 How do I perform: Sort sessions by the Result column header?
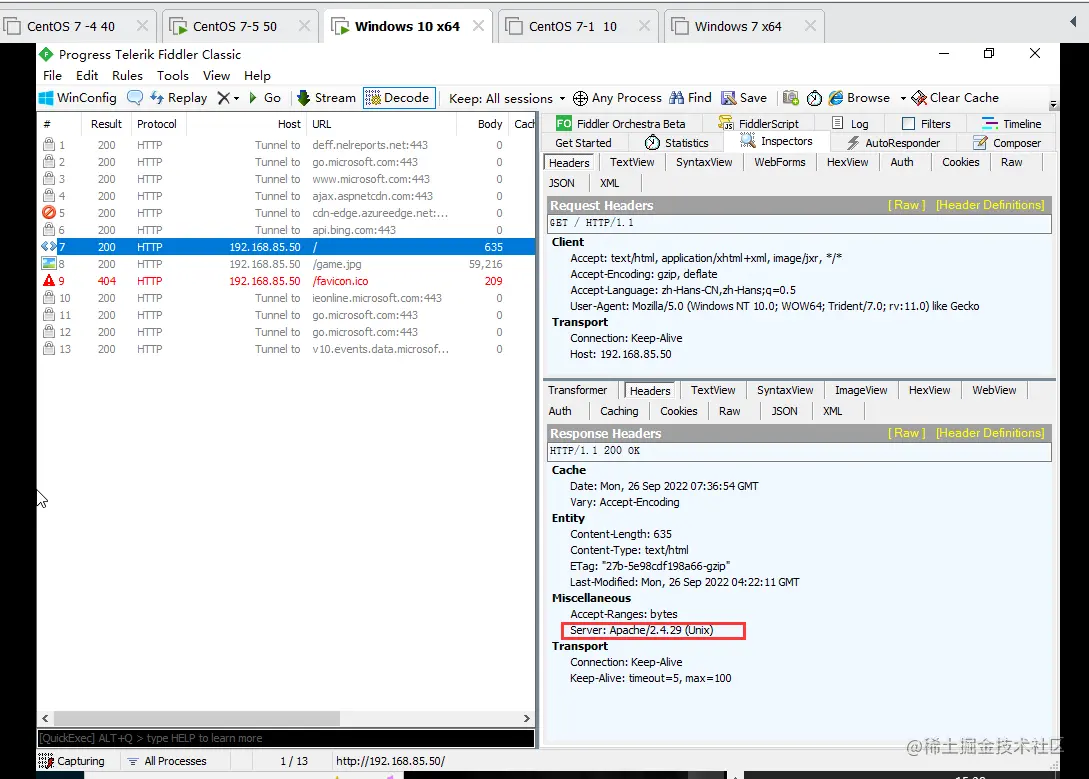(x=106, y=124)
